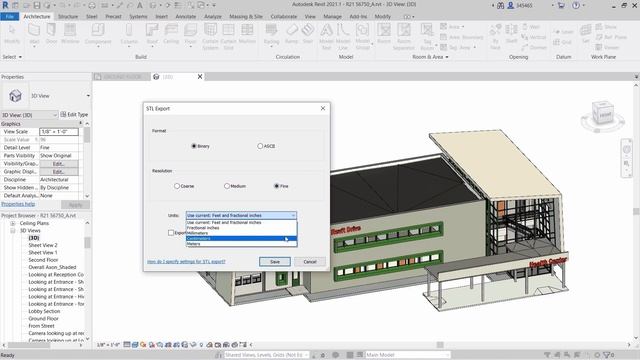Image resolution: width=640 pixels, height=360 pixels.
Task: Choose Medium resolution
Action: [x=227, y=186]
